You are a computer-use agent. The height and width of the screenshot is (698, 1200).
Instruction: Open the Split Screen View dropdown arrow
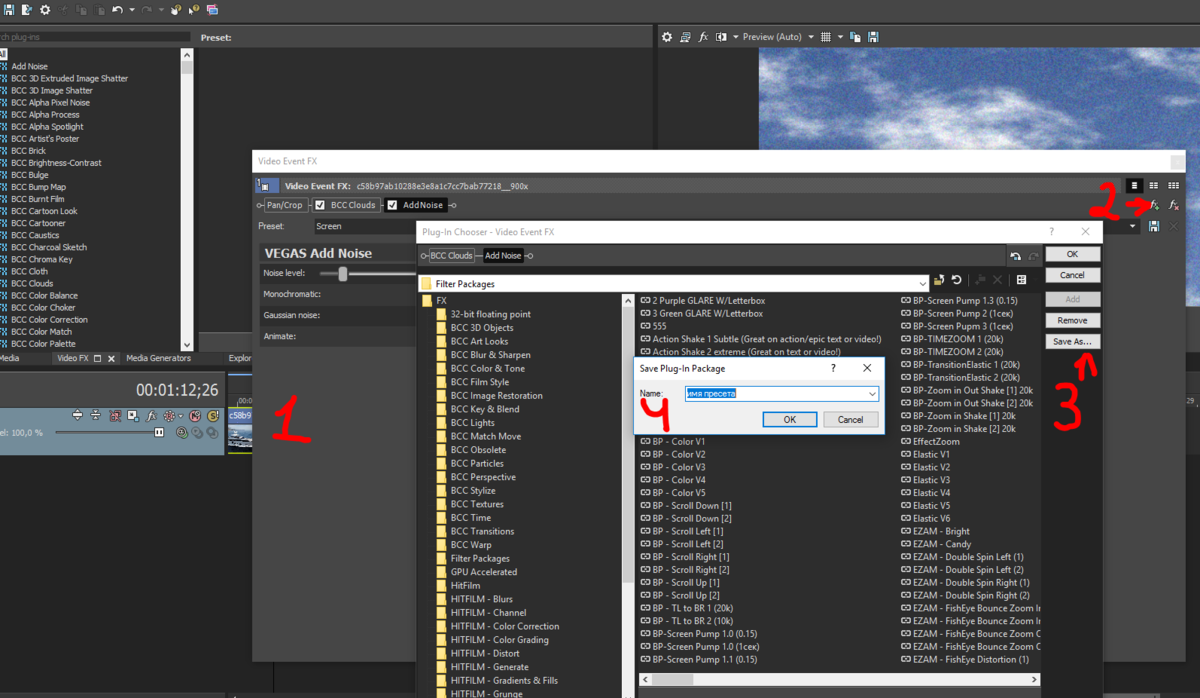pyautogui.click(x=735, y=37)
